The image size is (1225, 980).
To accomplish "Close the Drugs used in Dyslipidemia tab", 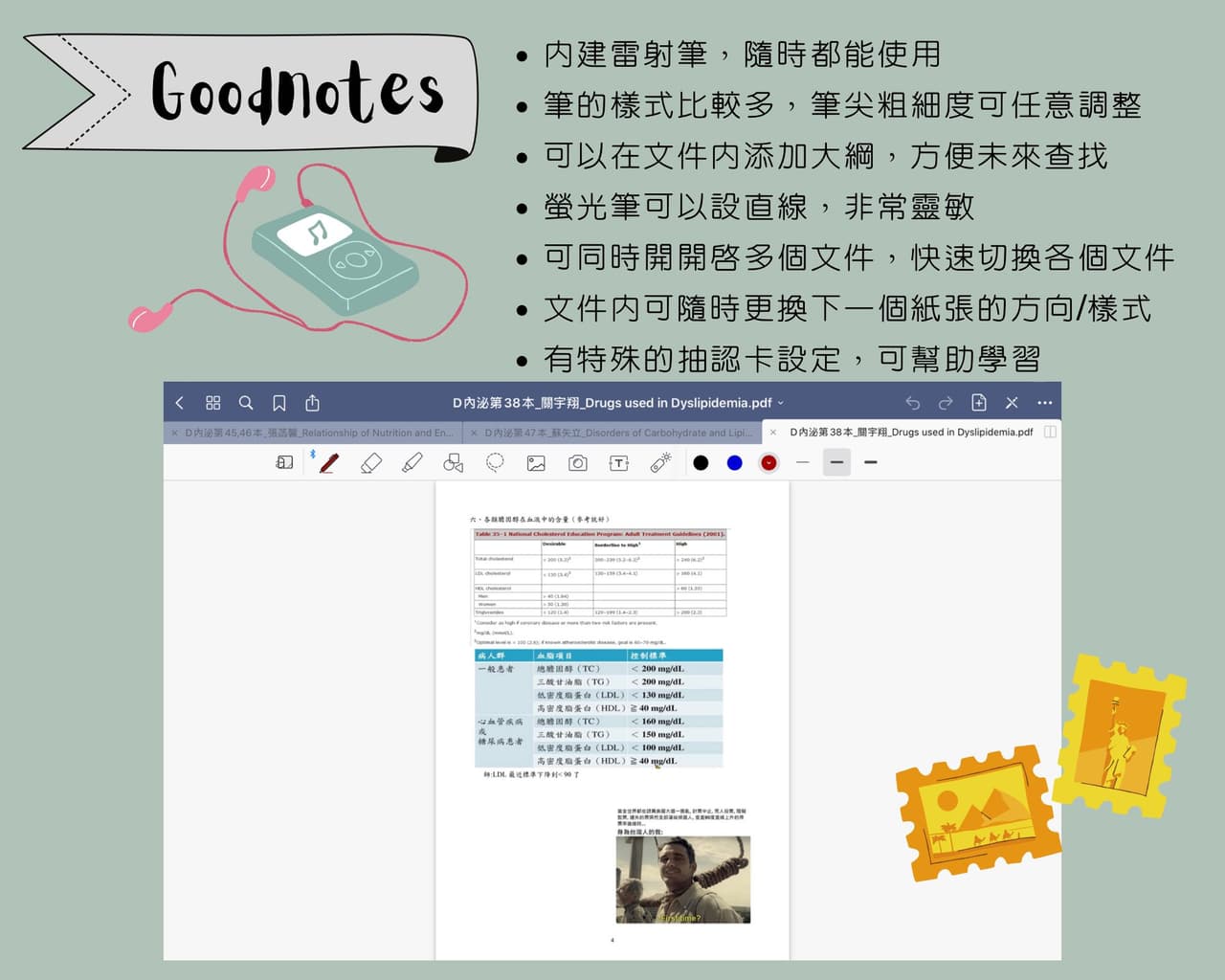I will pyautogui.click(x=773, y=433).
